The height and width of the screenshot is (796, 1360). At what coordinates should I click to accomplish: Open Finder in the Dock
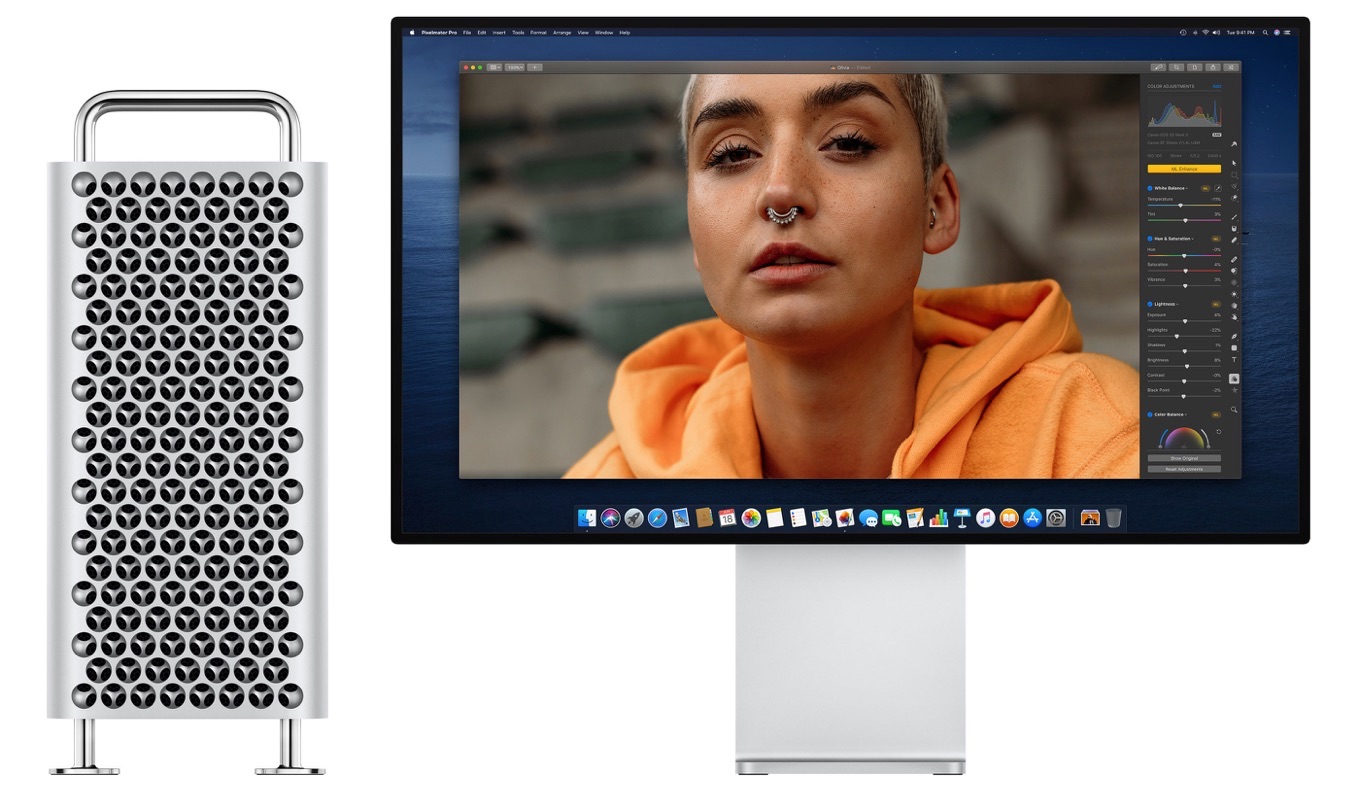(x=587, y=518)
